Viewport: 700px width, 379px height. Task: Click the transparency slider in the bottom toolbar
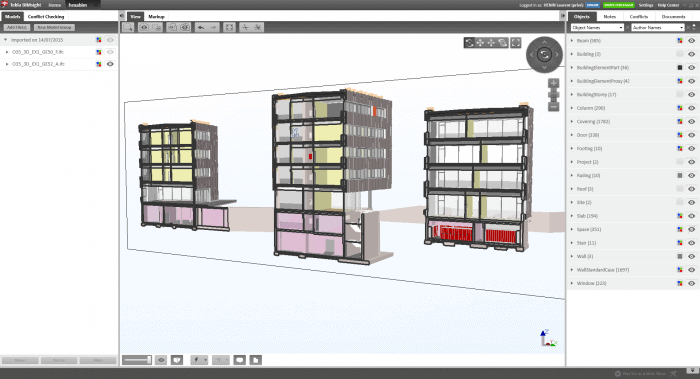click(x=137, y=360)
